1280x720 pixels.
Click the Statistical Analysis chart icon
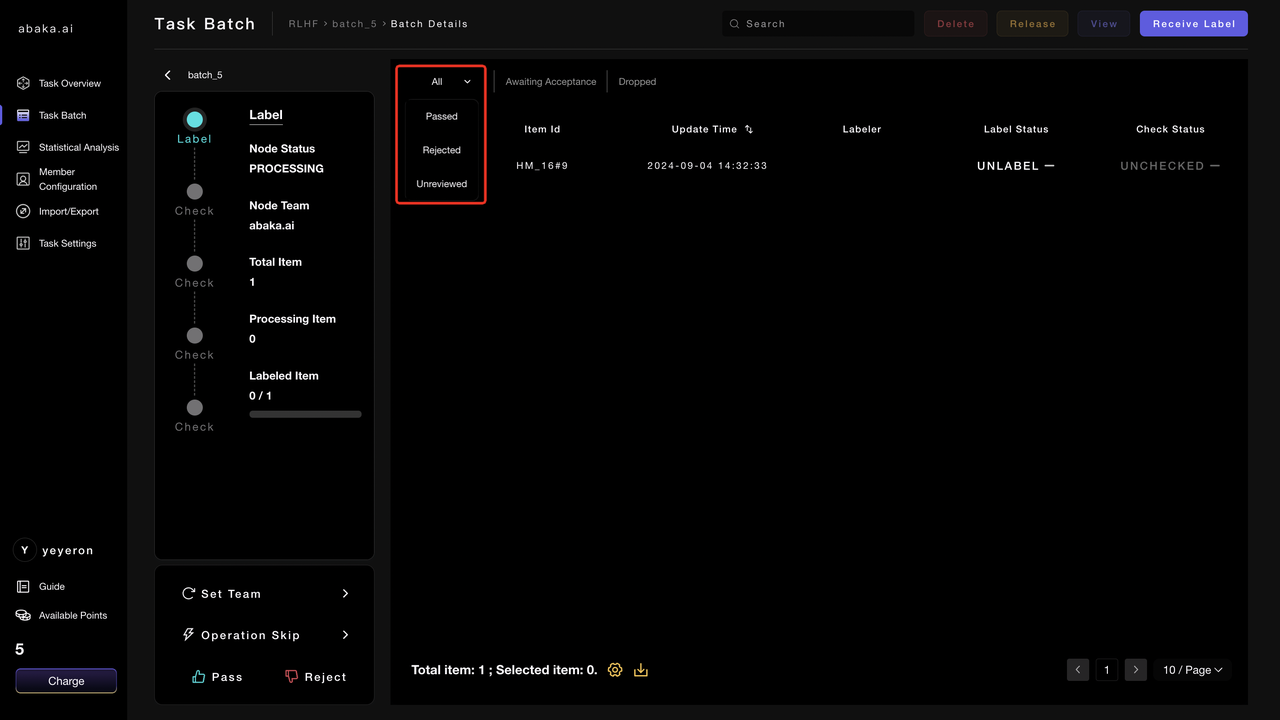click(x=23, y=147)
